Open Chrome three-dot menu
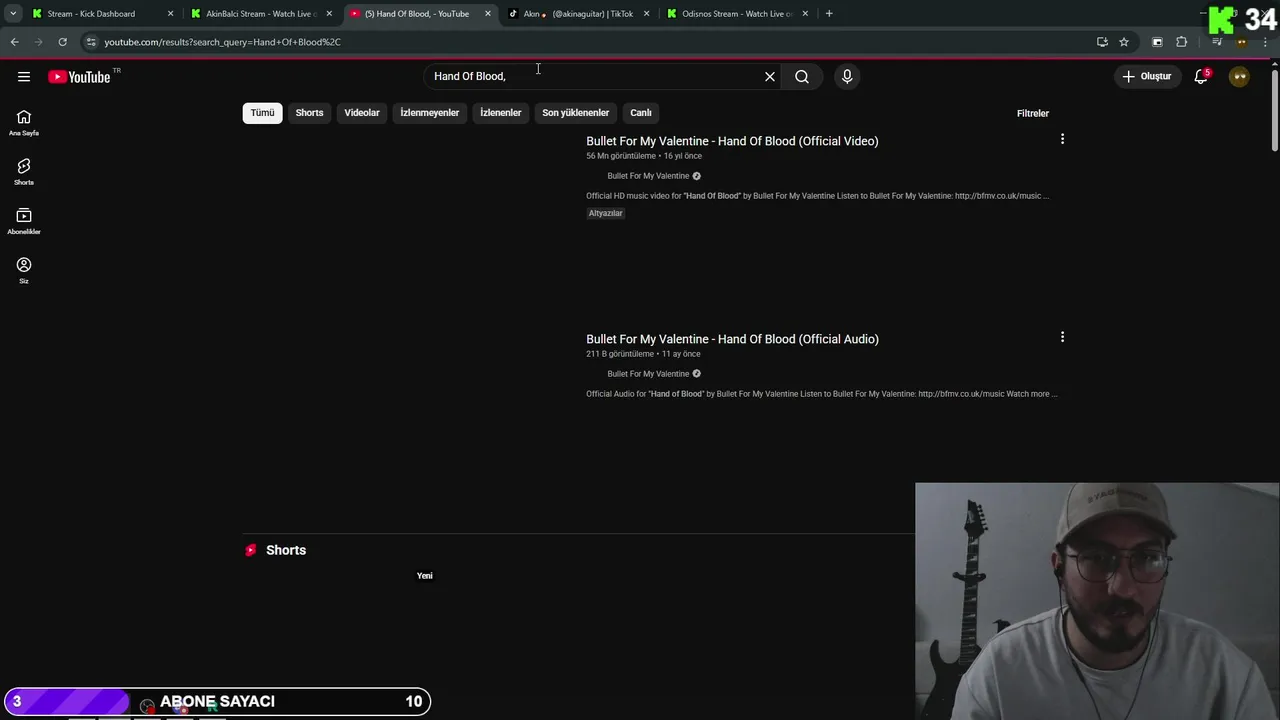The width and height of the screenshot is (1280, 720). pyautogui.click(x=1265, y=42)
